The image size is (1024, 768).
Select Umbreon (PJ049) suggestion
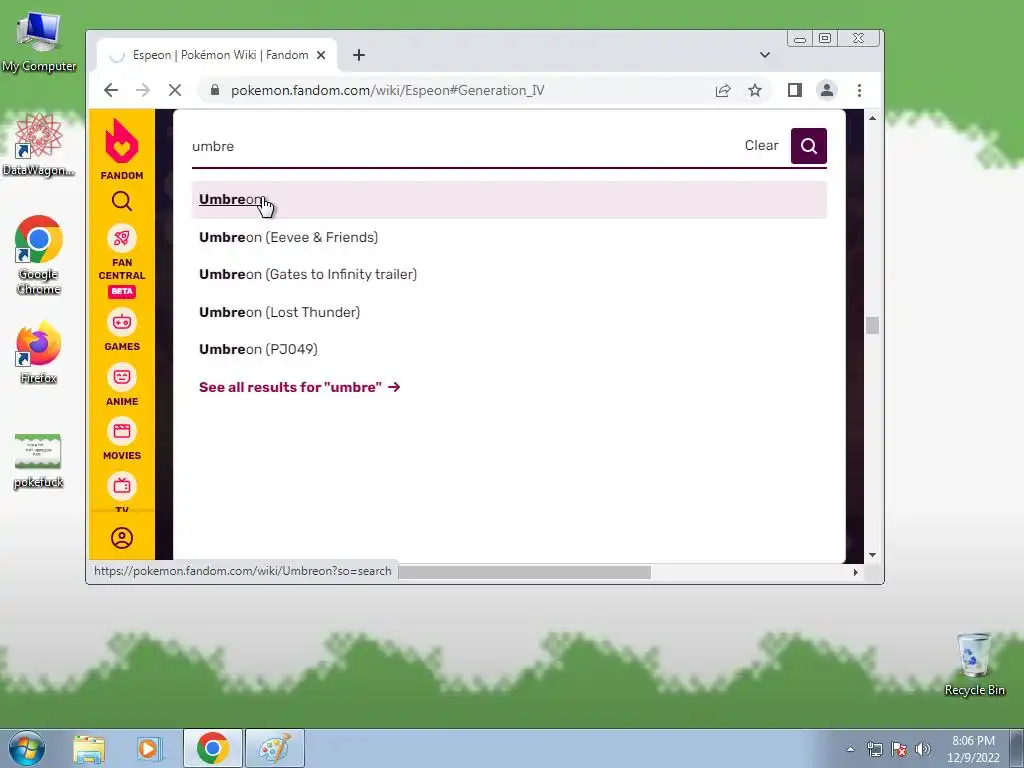tap(509, 349)
